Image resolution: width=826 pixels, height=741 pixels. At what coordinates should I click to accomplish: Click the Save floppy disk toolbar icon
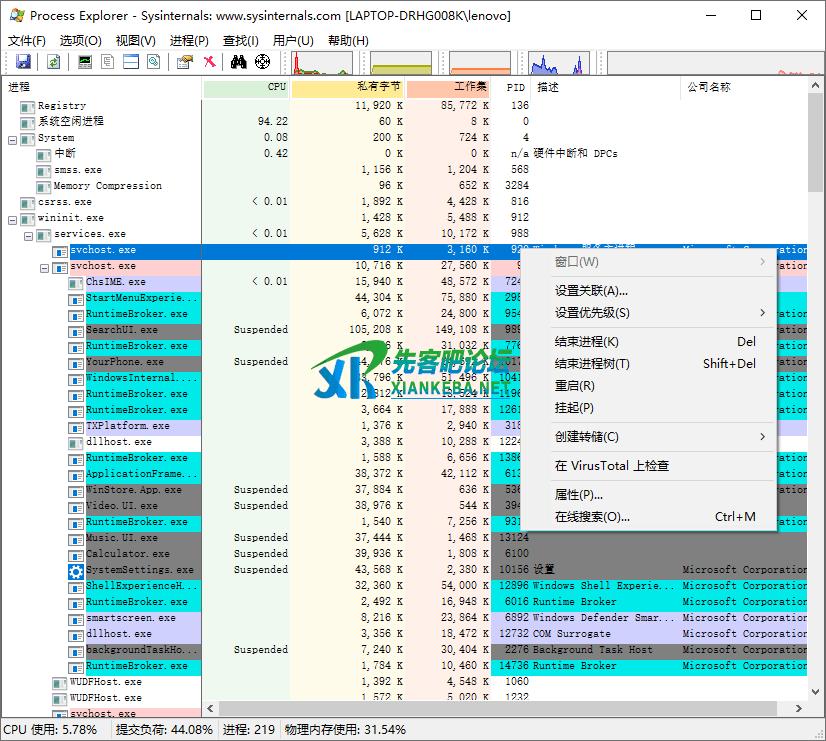tap(23, 62)
